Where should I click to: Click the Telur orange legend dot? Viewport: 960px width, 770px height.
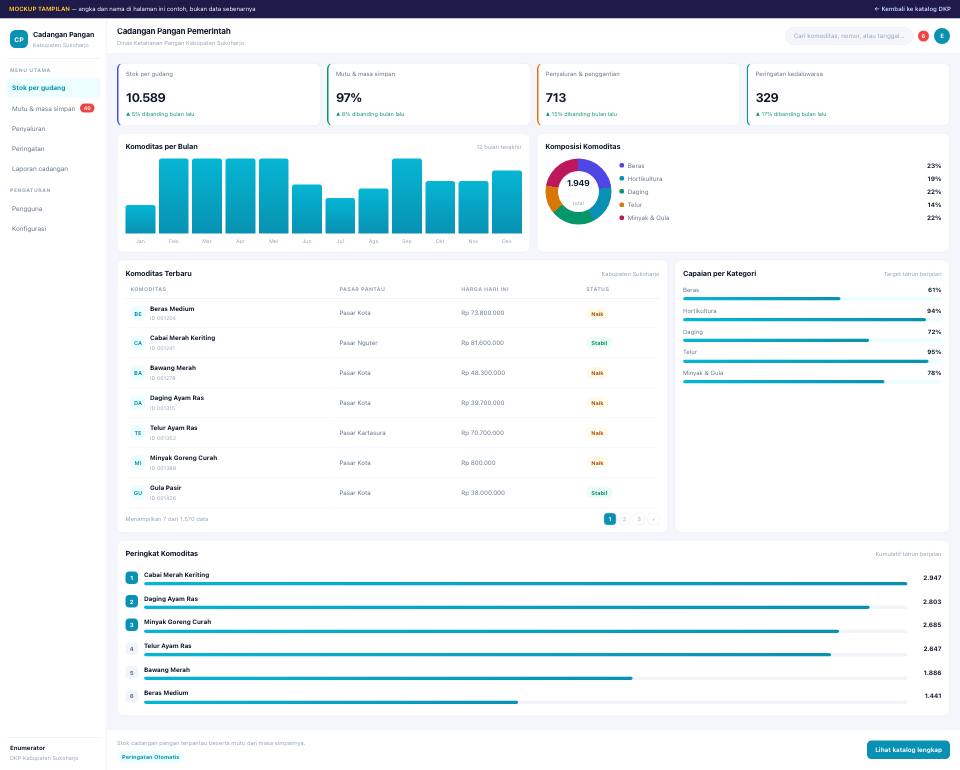[621, 204]
